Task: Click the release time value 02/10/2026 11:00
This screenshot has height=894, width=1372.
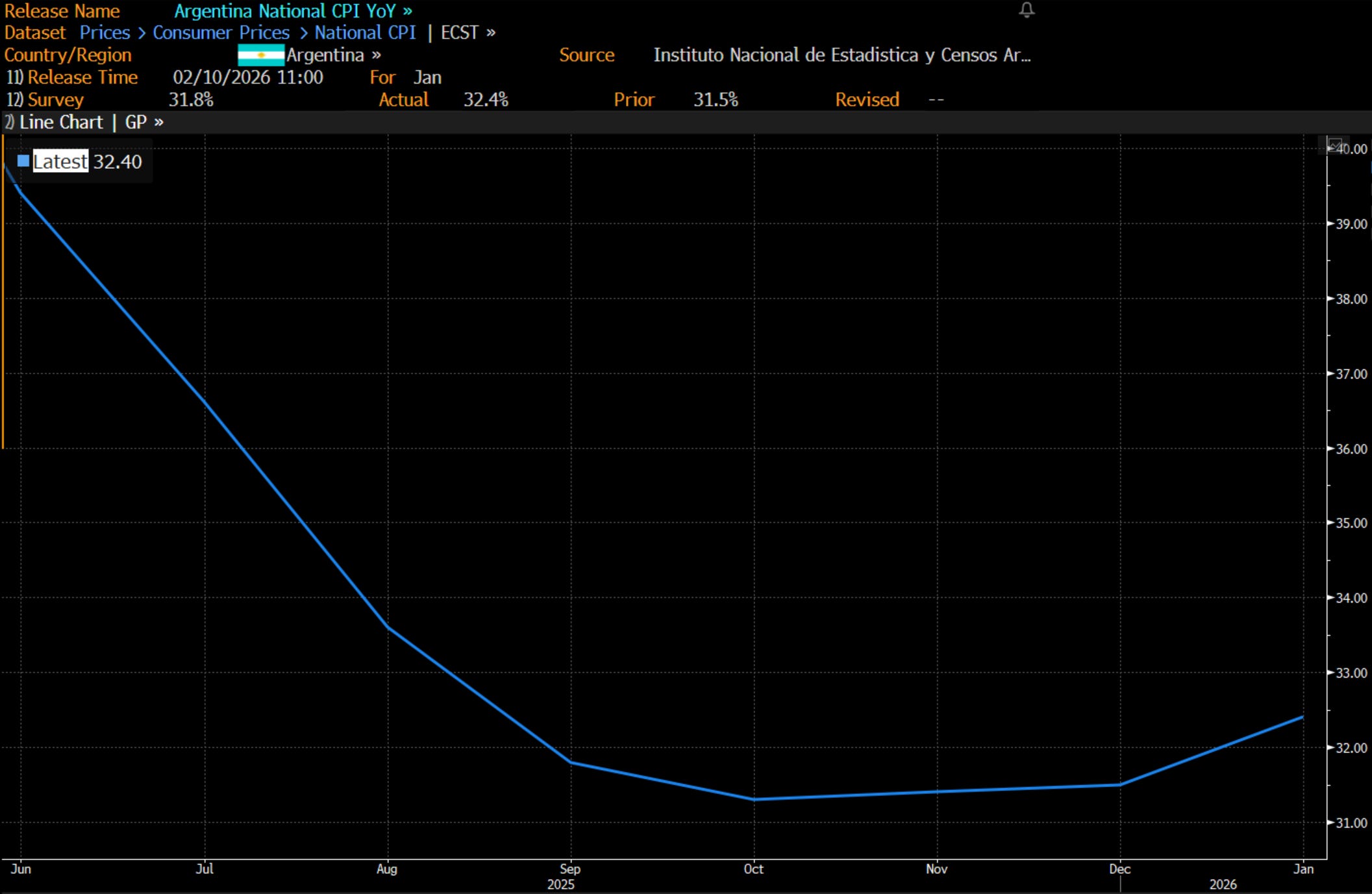Action: point(248,77)
